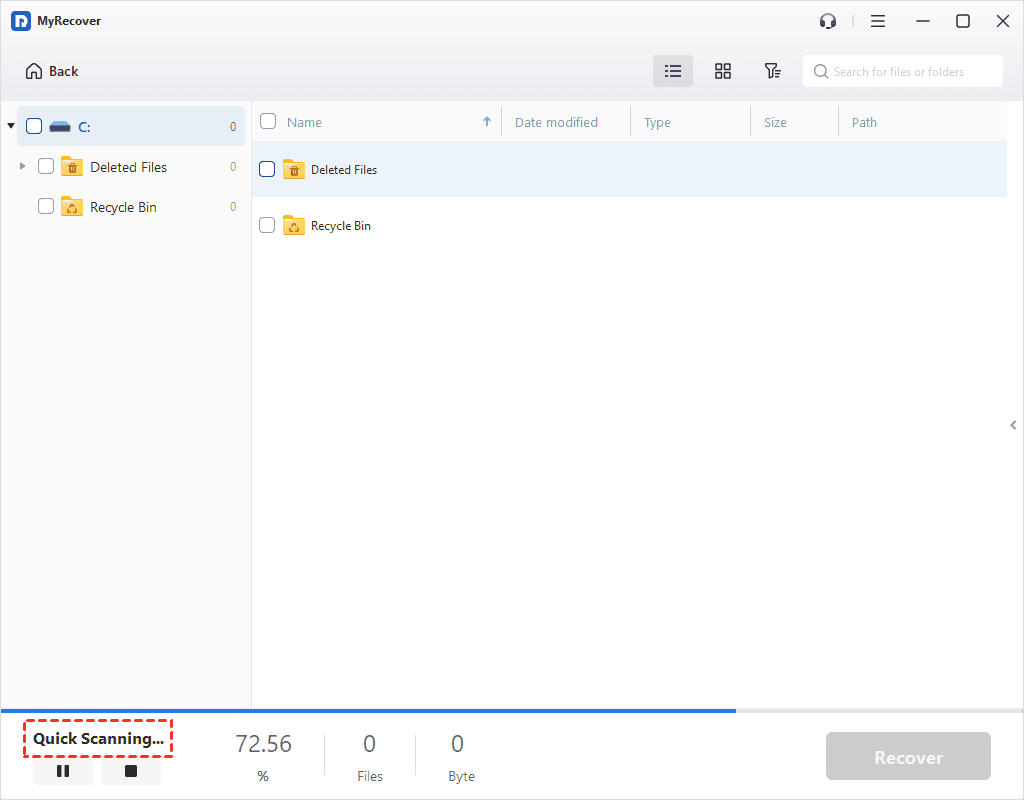The image size is (1024, 800).
Task: Select the Recycle Bin checkbox in file list
Action: click(x=266, y=224)
